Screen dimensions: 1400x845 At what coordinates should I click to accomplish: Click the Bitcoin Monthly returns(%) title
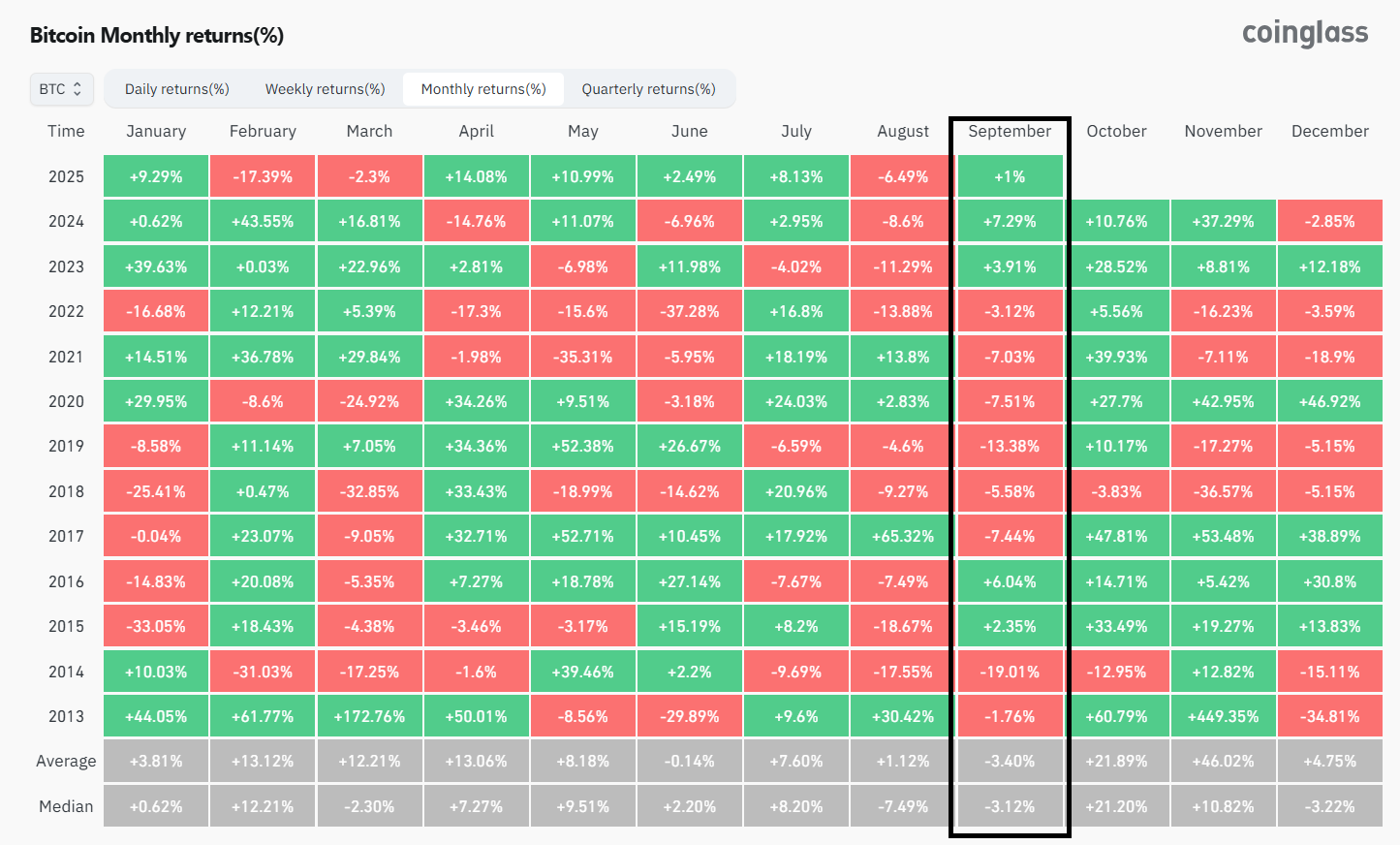[x=157, y=36]
